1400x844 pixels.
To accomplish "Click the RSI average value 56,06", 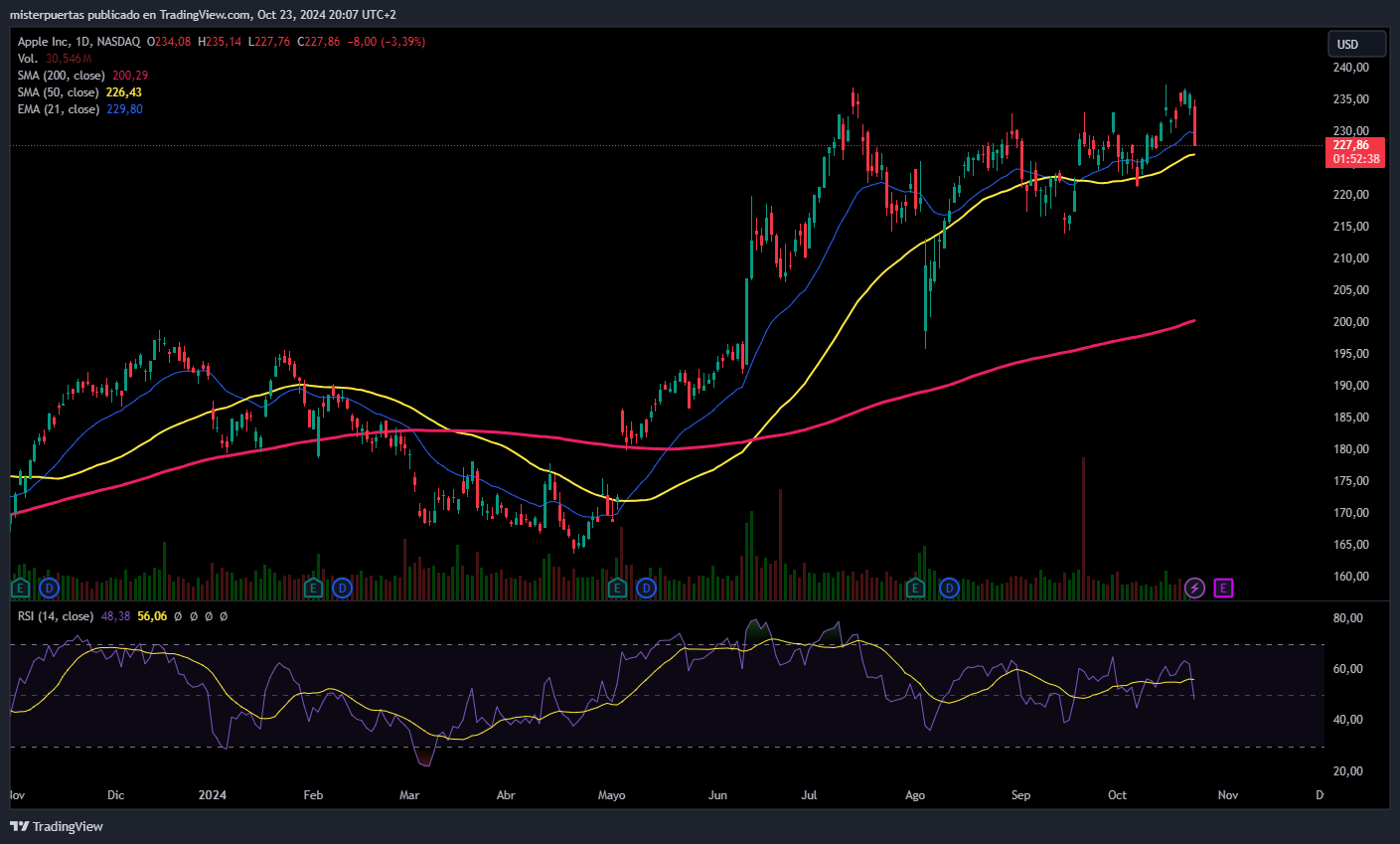I will pyautogui.click(x=152, y=616).
